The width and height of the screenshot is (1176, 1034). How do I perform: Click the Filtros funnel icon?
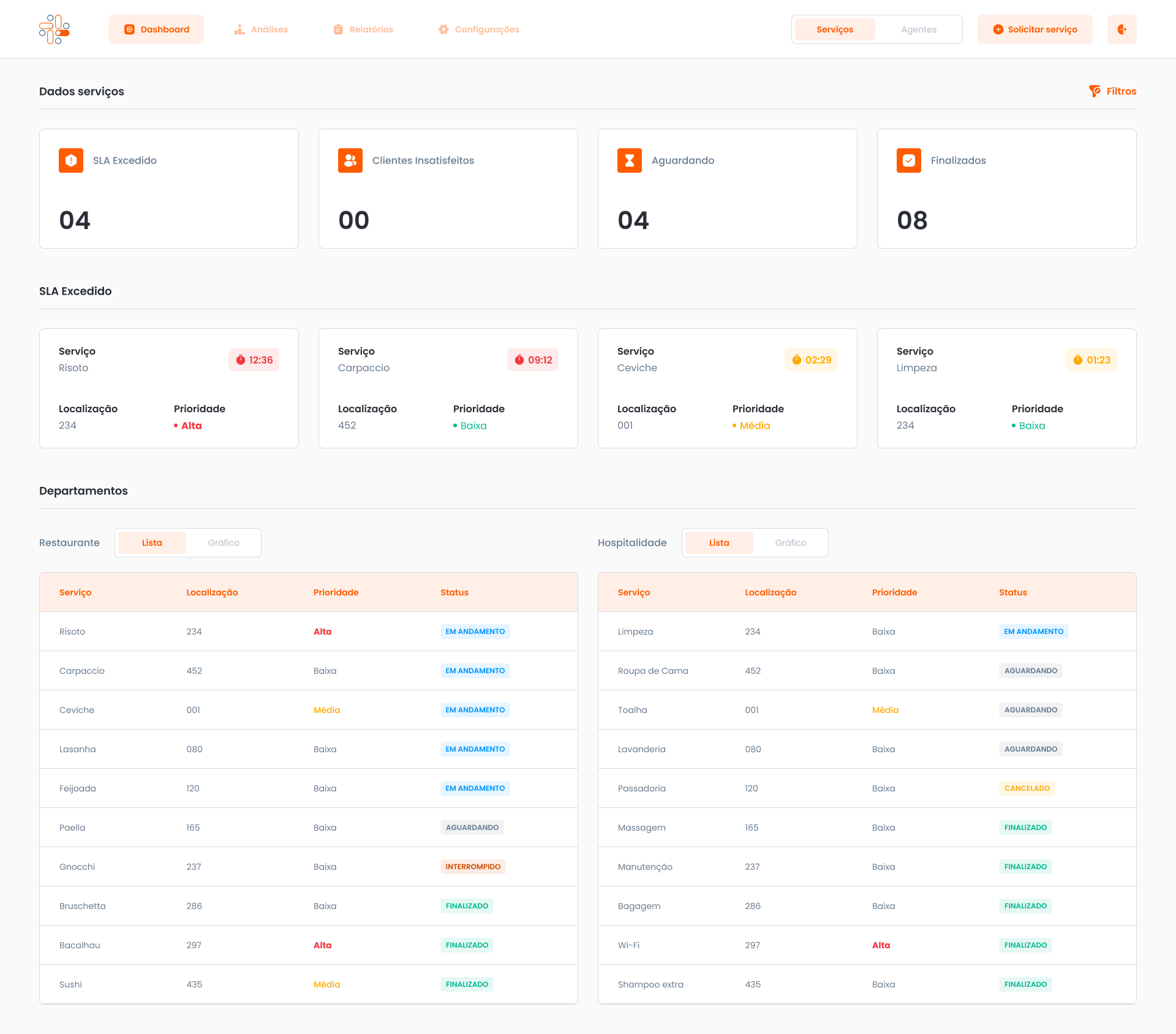[1095, 91]
